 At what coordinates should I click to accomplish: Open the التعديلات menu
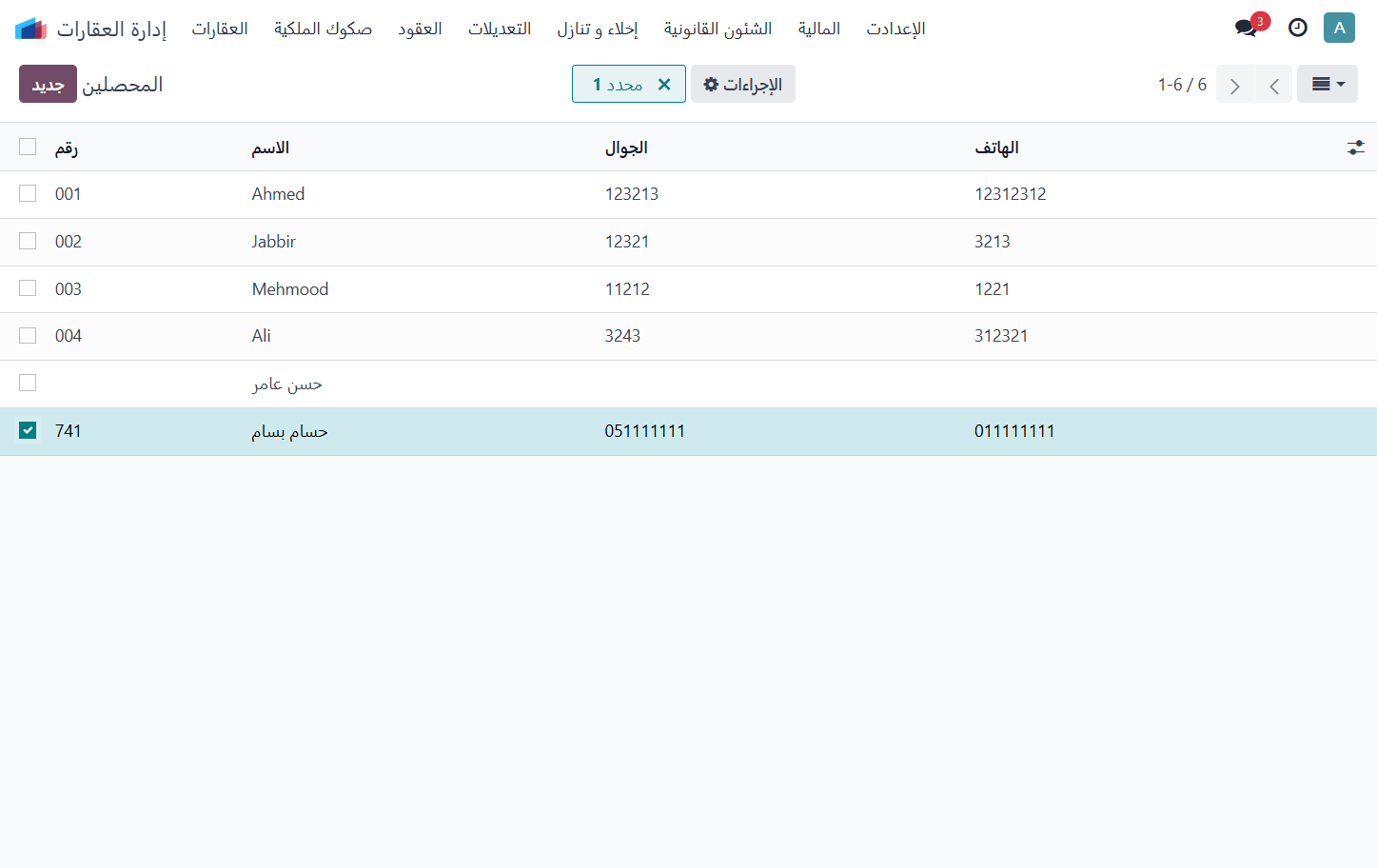[500, 29]
